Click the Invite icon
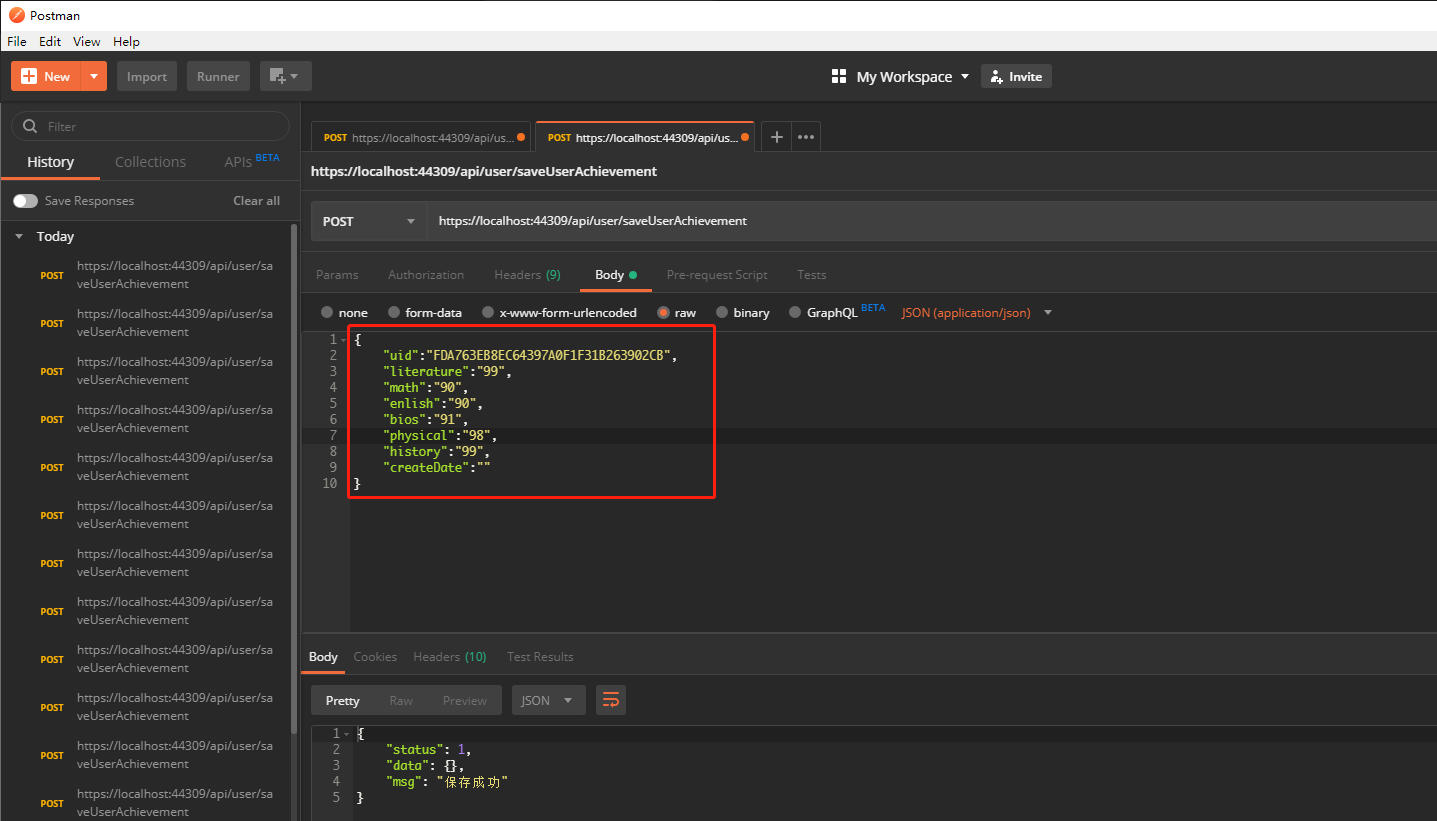1437x821 pixels. click(997, 76)
